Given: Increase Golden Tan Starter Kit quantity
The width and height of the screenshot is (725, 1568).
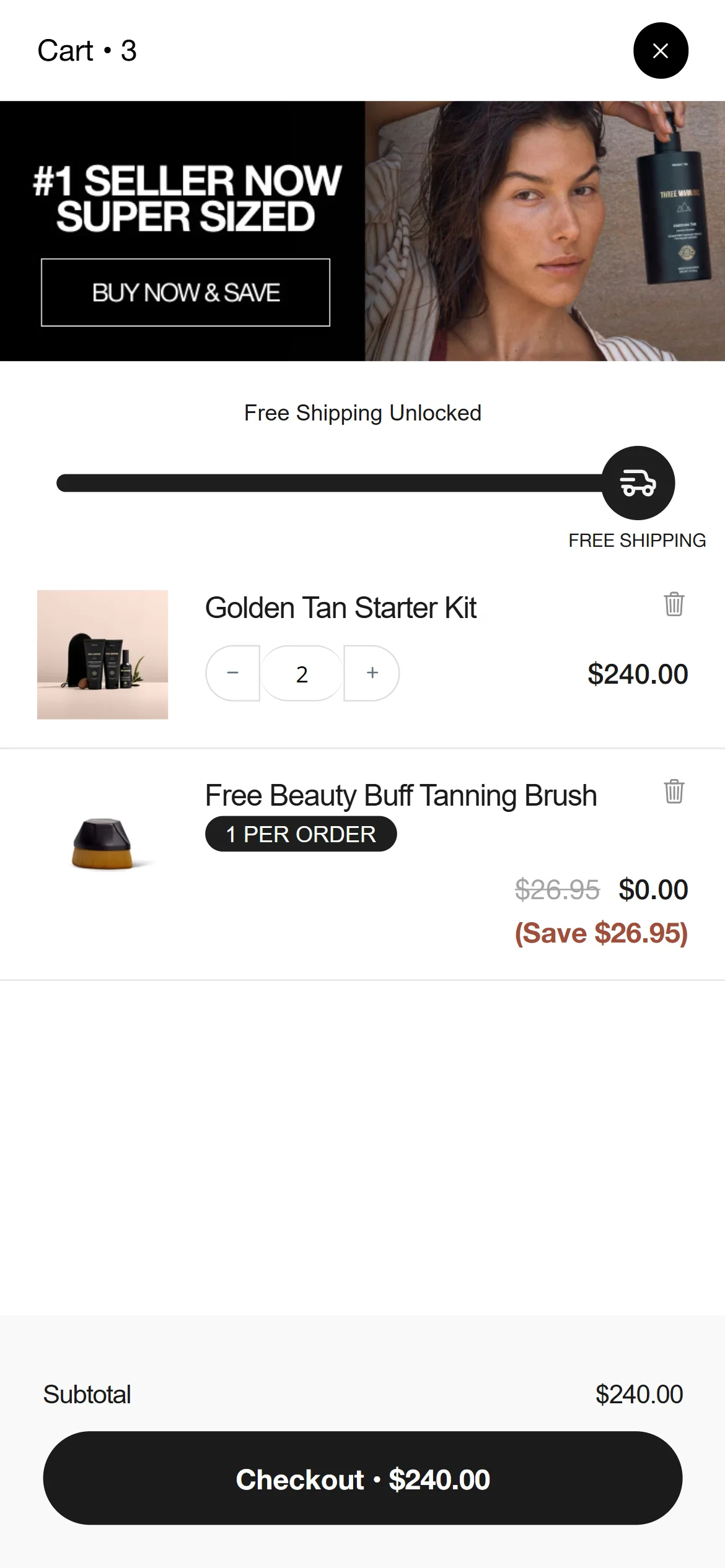Looking at the screenshot, I should click(372, 673).
